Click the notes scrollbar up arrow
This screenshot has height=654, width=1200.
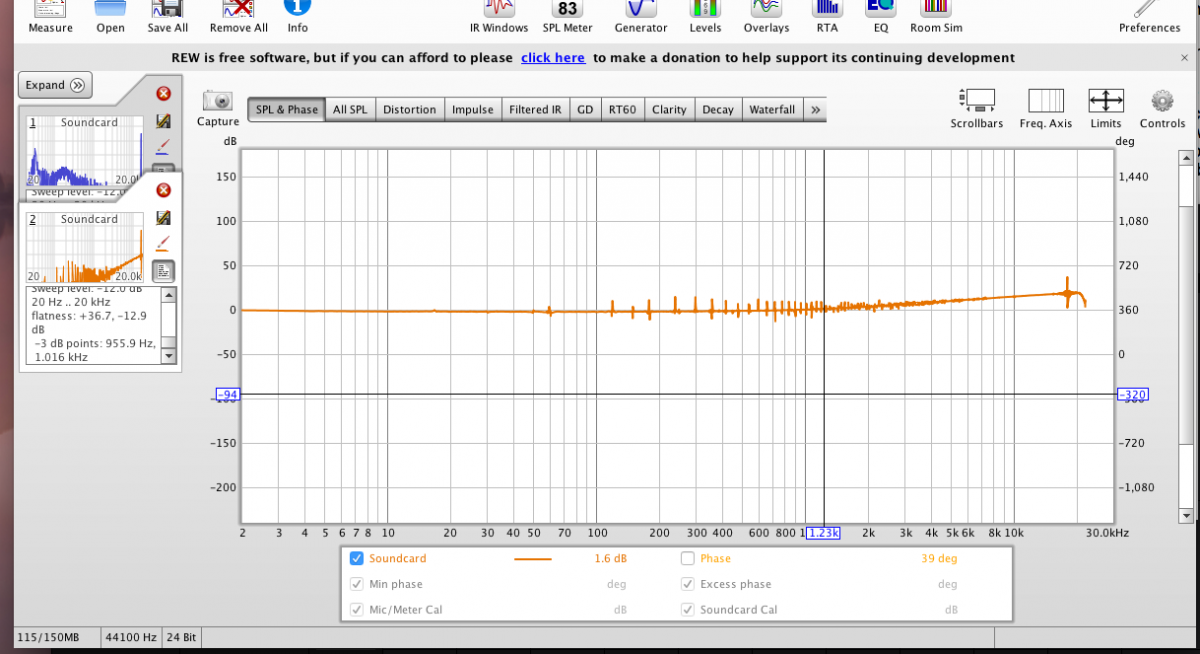[168, 294]
